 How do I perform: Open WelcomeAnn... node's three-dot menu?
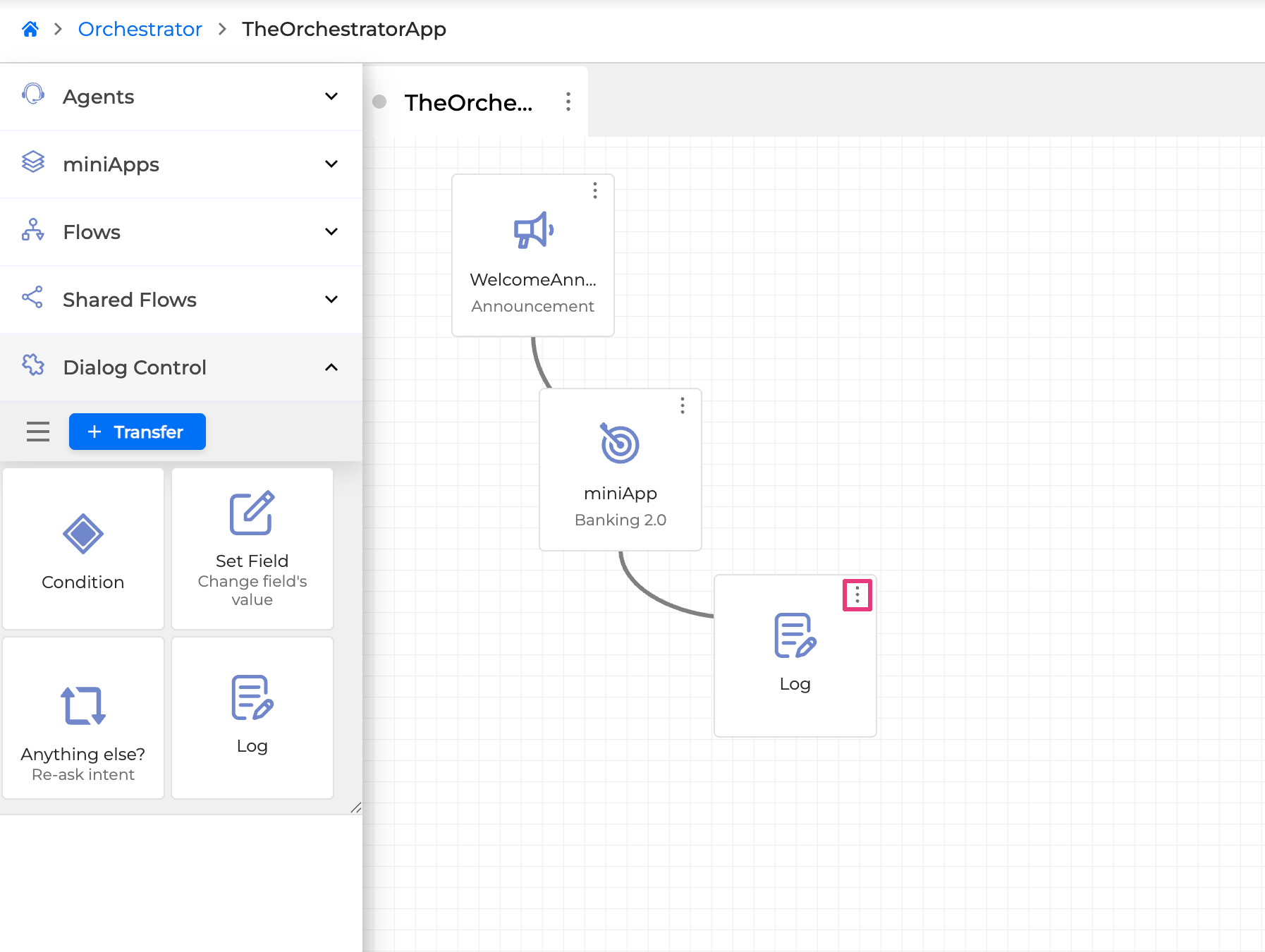click(595, 191)
